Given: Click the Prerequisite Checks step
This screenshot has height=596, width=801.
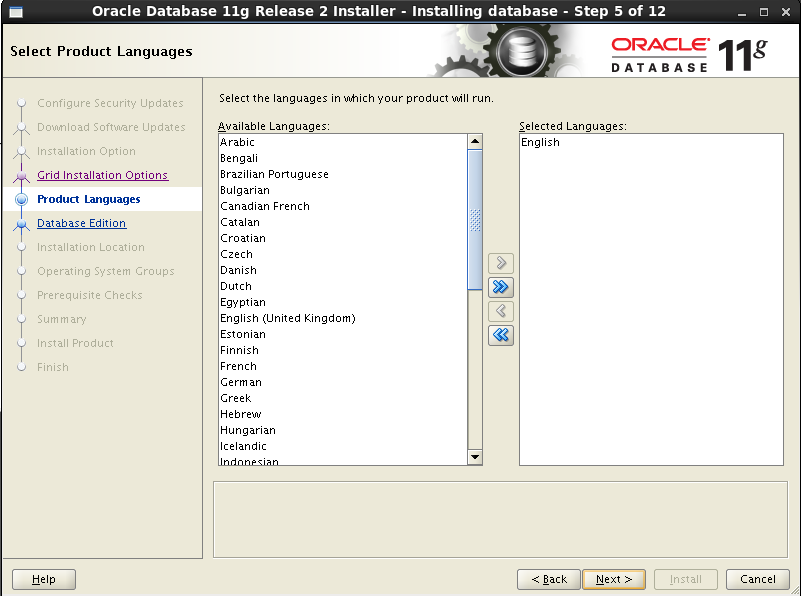Looking at the screenshot, I should (x=89, y=295).
